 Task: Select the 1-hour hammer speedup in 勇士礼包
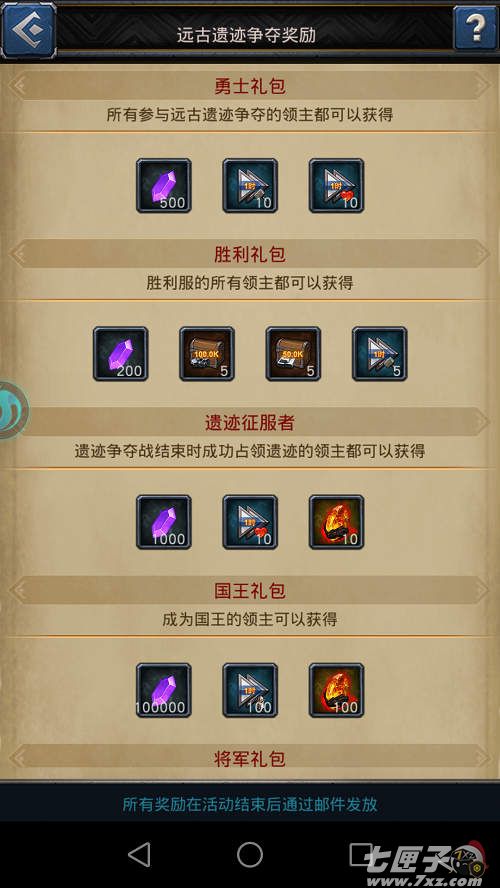[250, 186]
